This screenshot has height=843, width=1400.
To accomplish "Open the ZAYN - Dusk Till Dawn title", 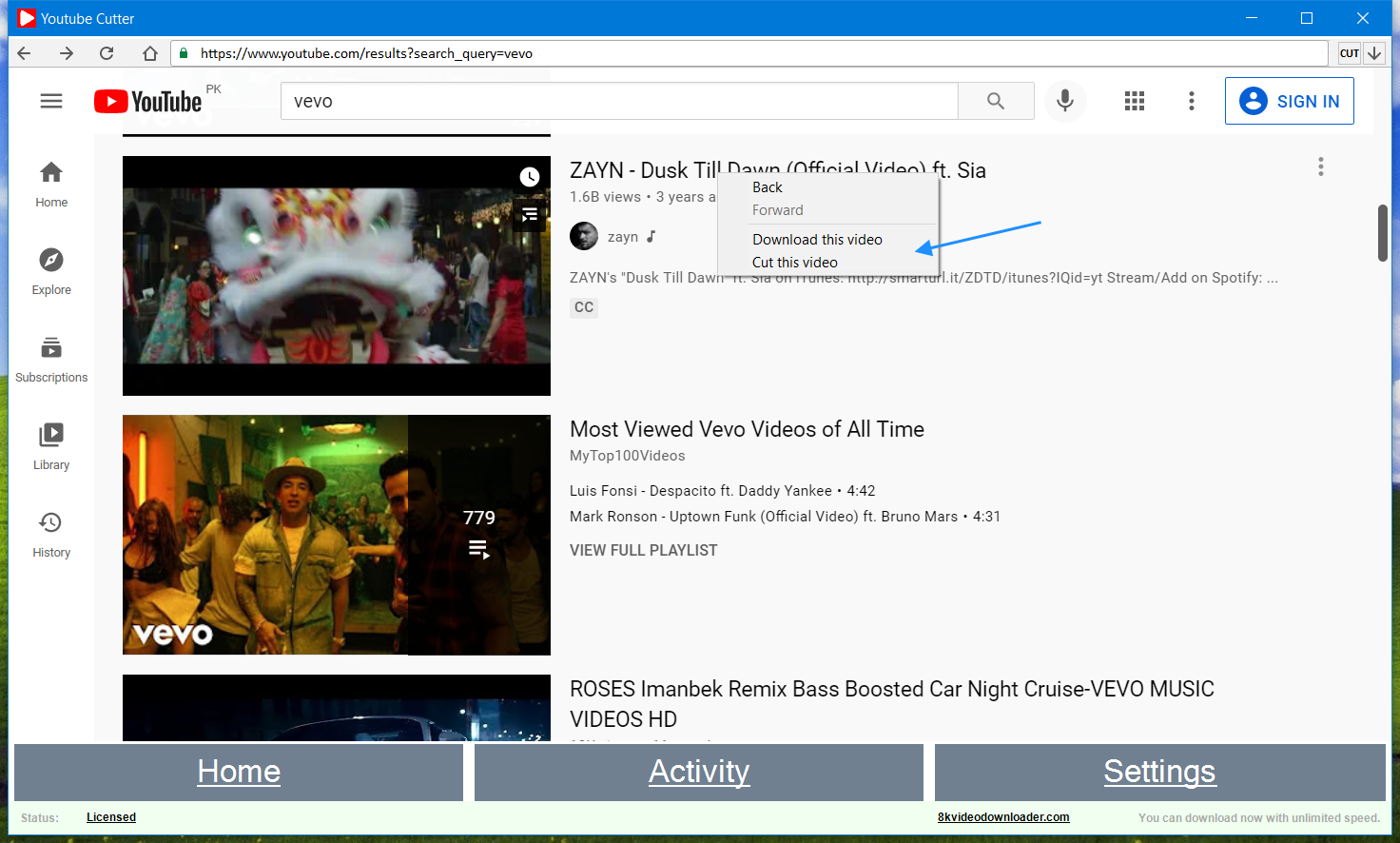I will (778, 170).
